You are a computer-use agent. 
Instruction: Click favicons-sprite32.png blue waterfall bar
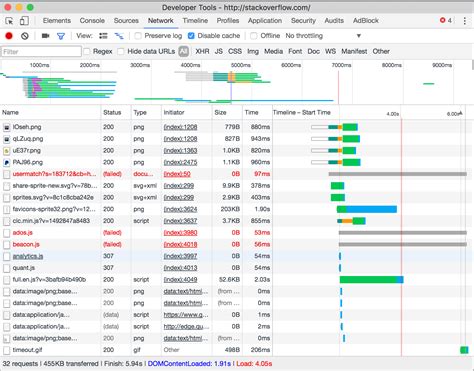[371, 209]
